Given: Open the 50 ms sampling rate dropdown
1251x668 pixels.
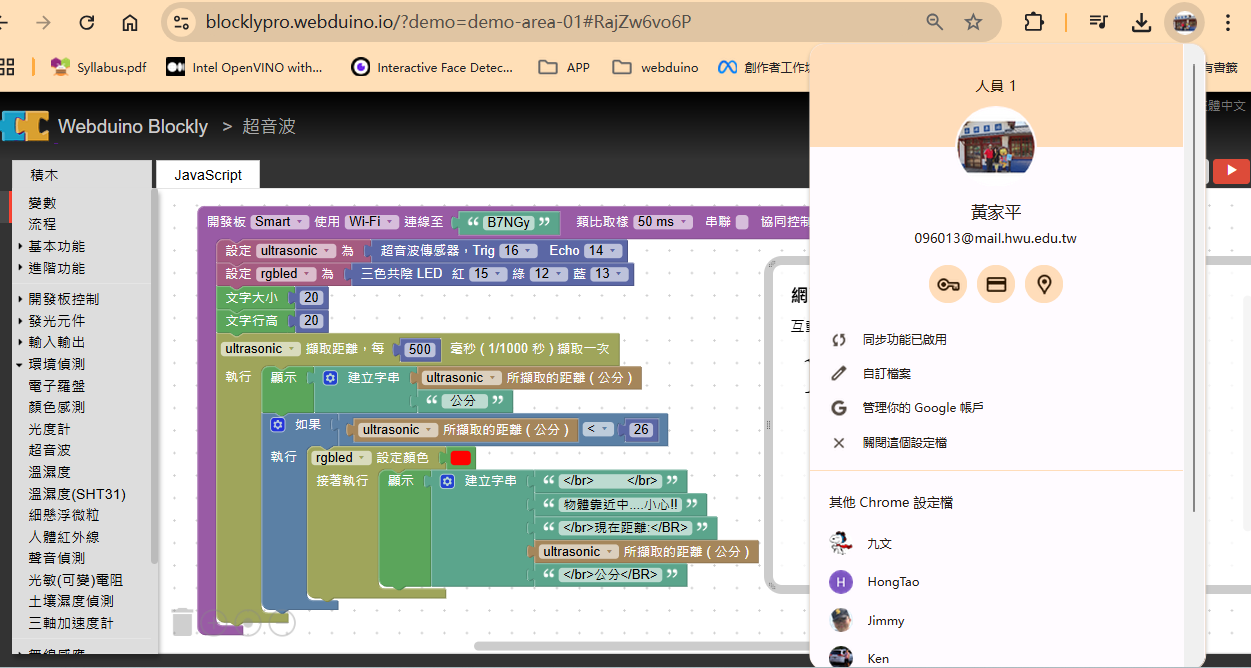Looking at the screenshot, I should tap(662, 222).
